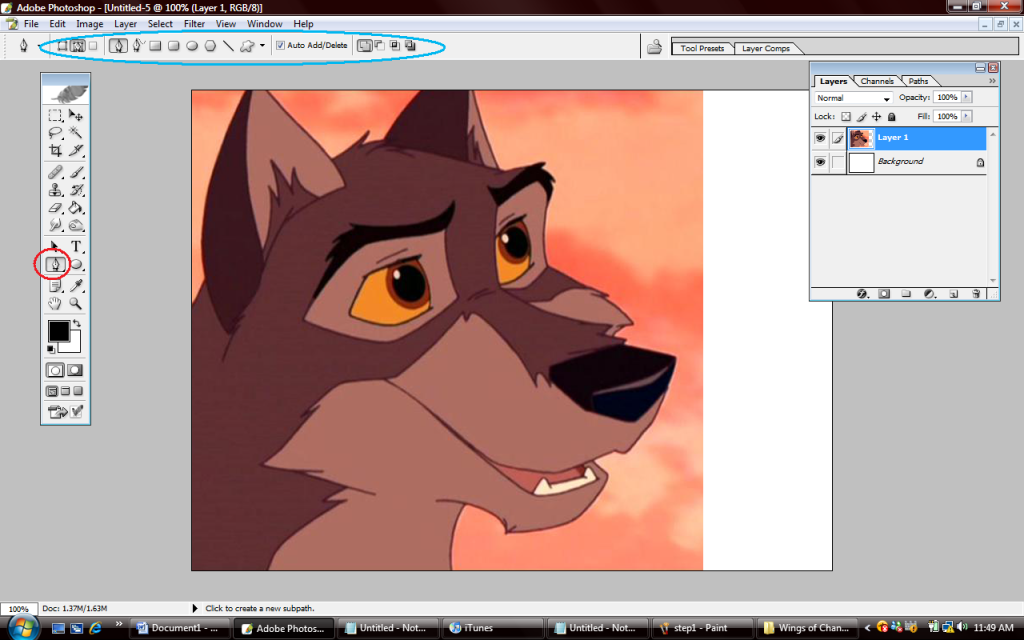Switch to iTunes in the taskbar

[492, 628]
